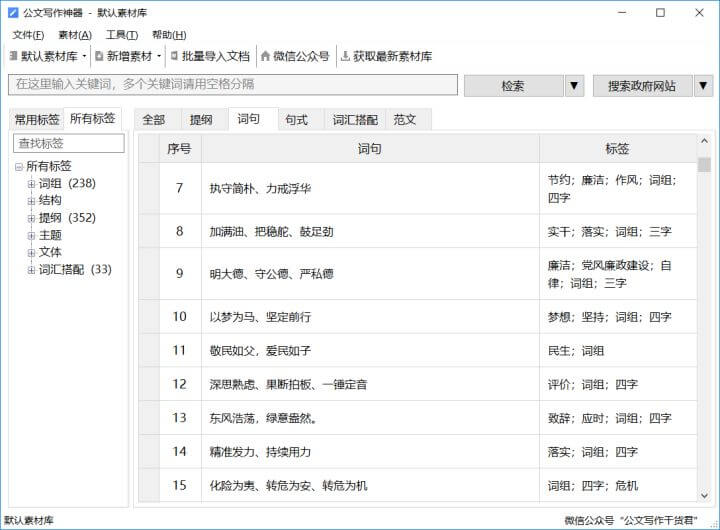Select the 词汇搭配 (33) tag label
The height and width of the screenshot is (530, 720).
coord(75,270)
